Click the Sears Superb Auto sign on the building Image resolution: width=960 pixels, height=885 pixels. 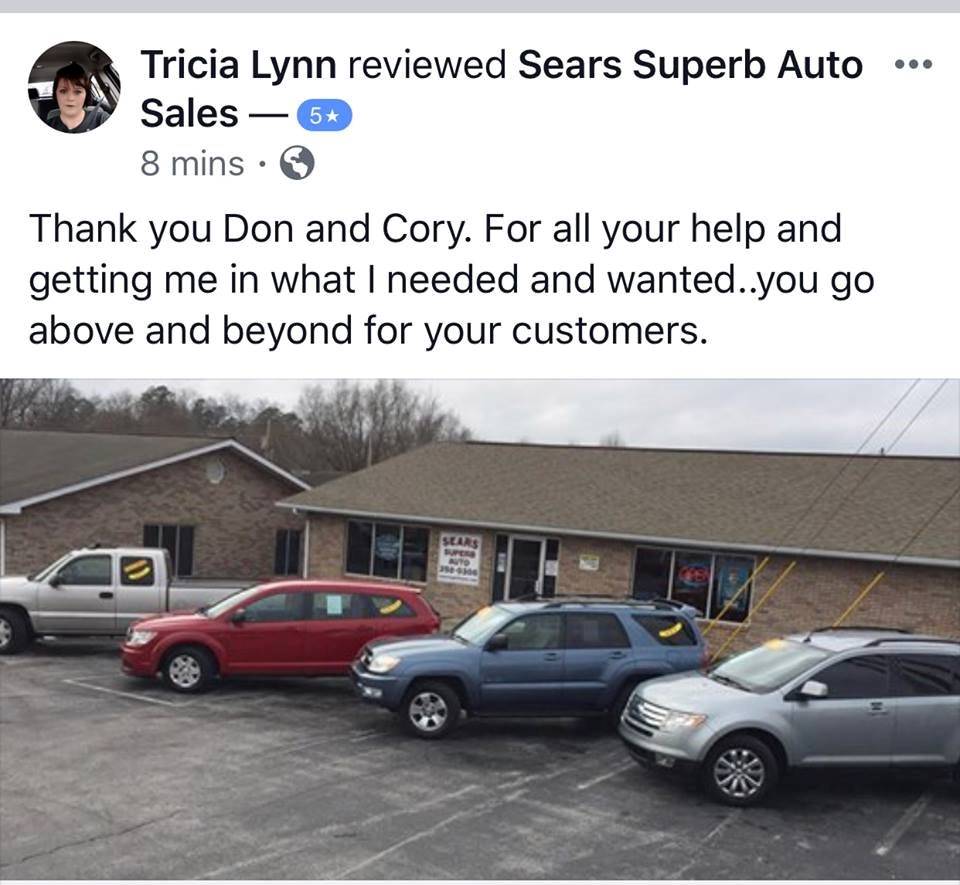tap(460, 558)
